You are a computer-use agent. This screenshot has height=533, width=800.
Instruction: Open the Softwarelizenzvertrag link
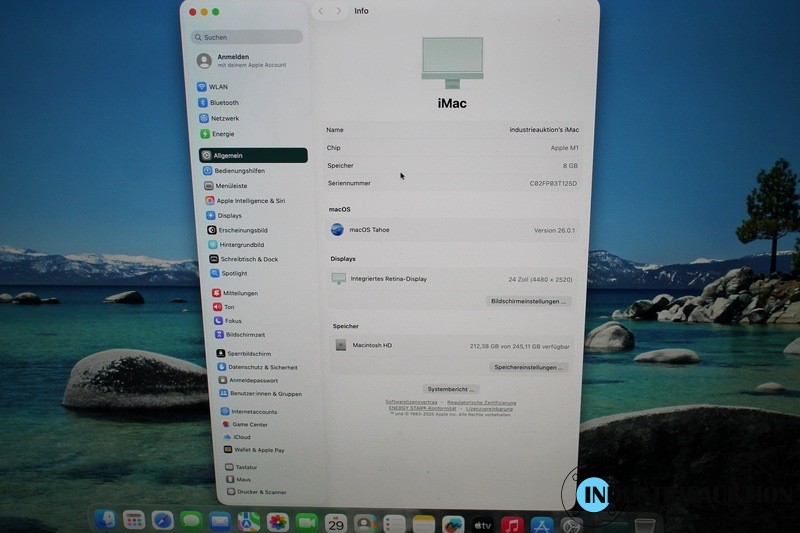coord(411,402)
